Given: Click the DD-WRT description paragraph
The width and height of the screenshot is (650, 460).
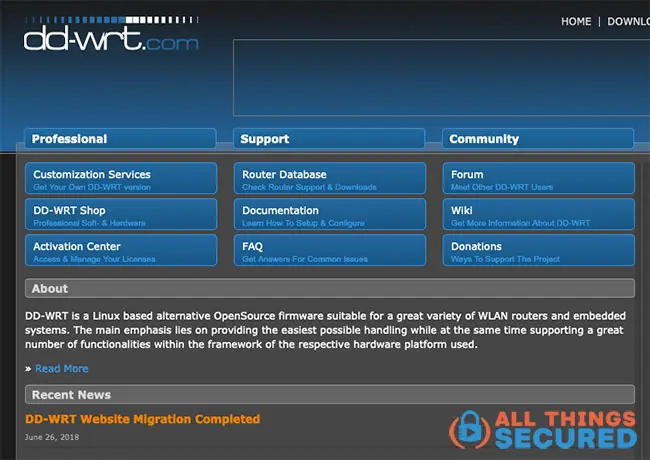Looking at the screenshot, I should 325,330.
